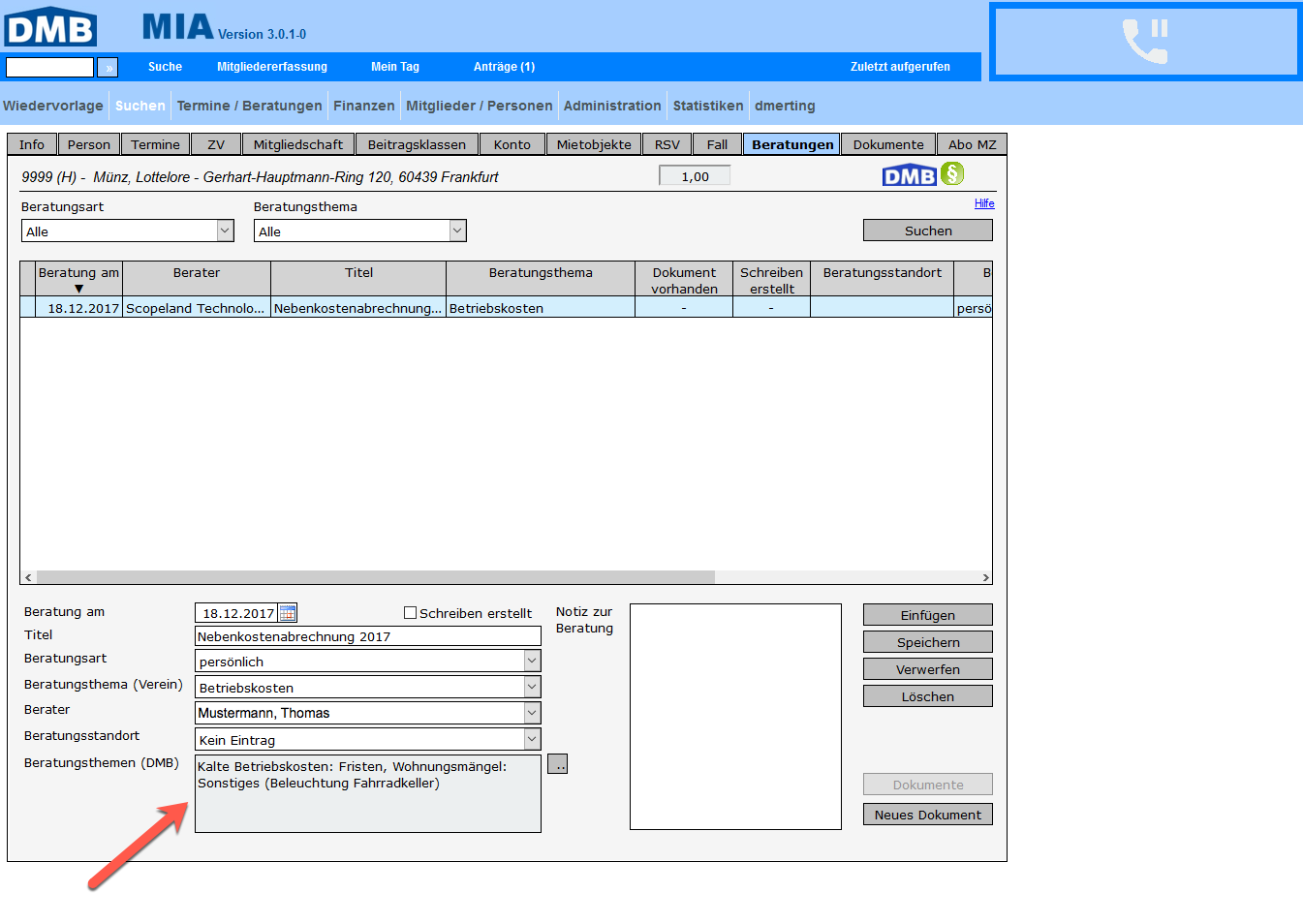1303x924 pixels.
Task: Open the Beratungsthemen selection ellipsis button
Action: [557, 764]
